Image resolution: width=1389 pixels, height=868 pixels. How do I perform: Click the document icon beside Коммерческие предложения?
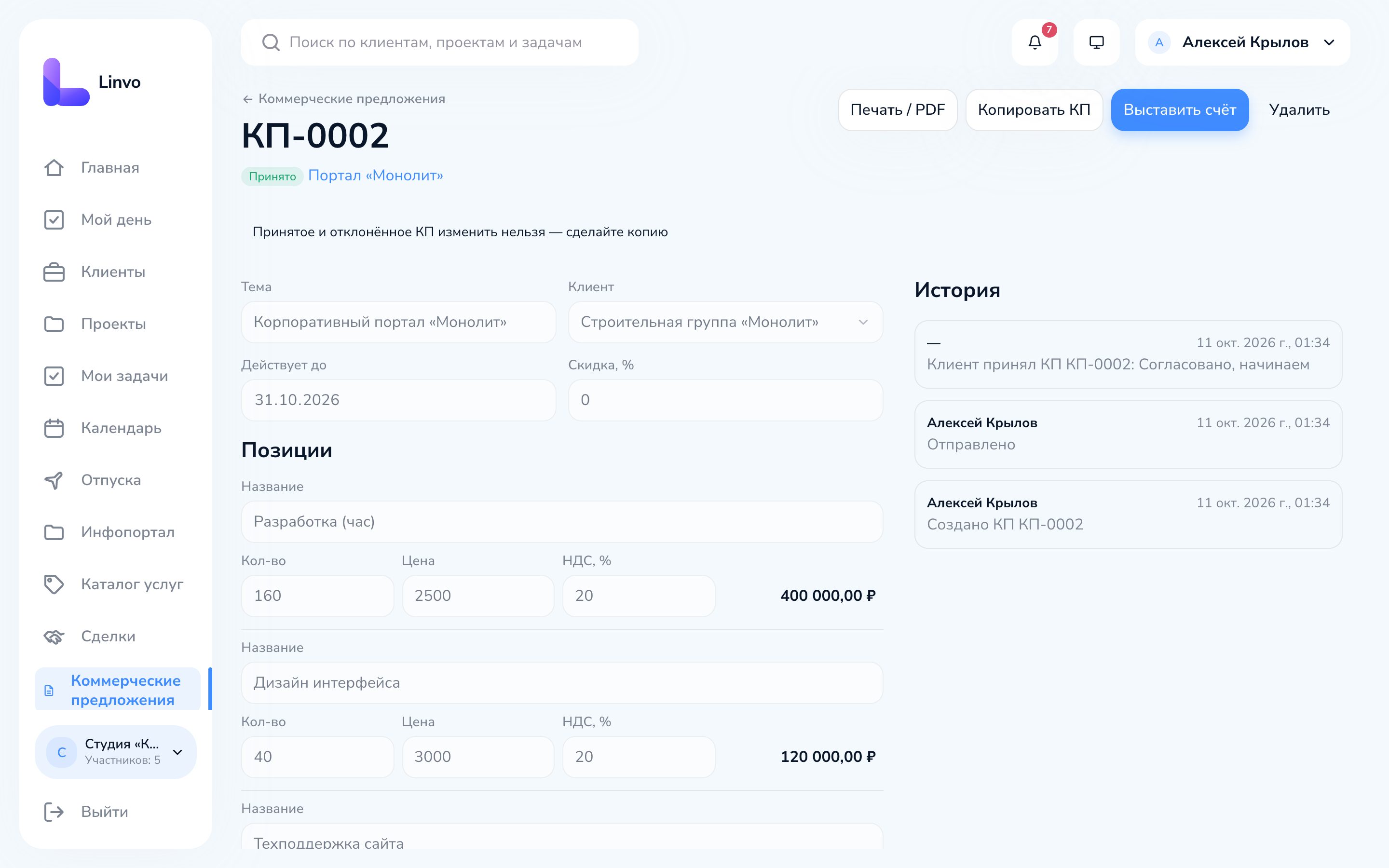coord(49,690)
